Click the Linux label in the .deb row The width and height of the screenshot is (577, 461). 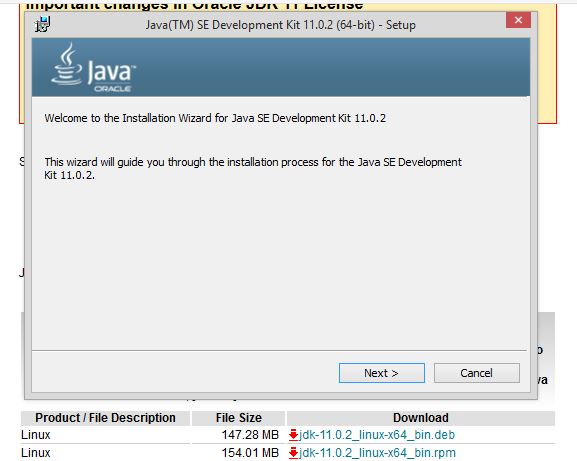click(36, 435)
